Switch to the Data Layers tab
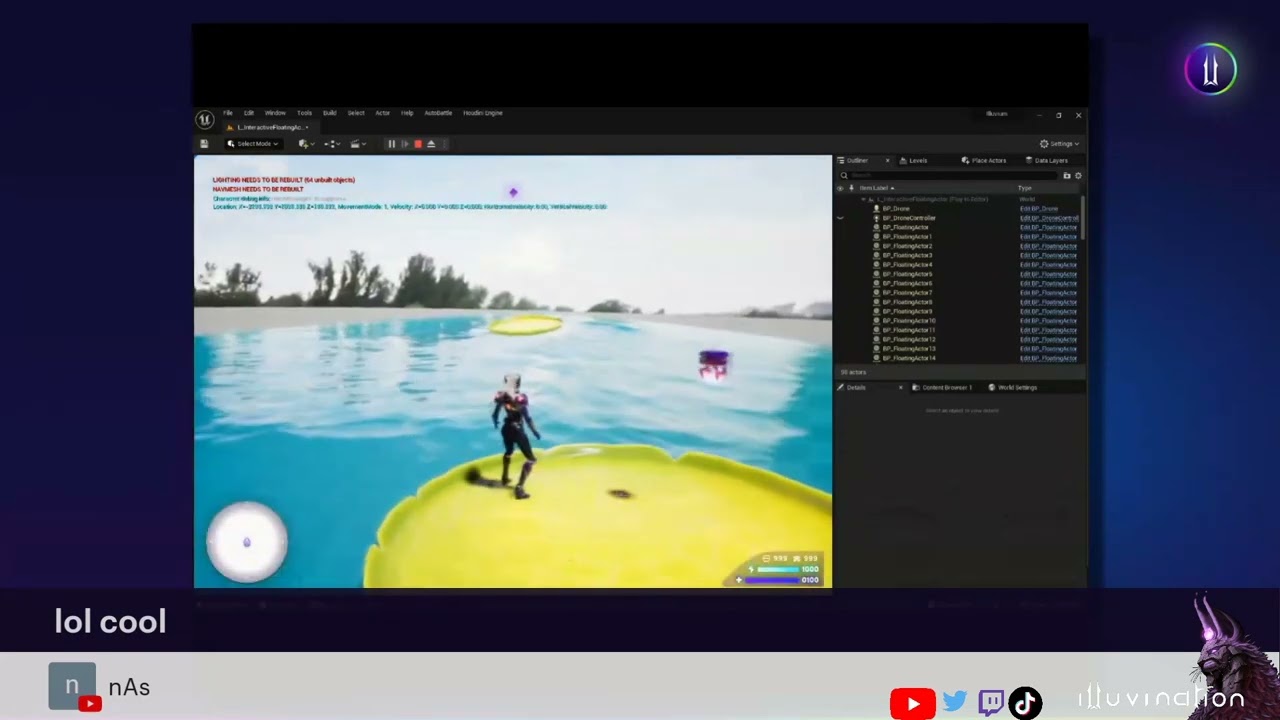This screenshot has width=1280, height=720. 1046,160
